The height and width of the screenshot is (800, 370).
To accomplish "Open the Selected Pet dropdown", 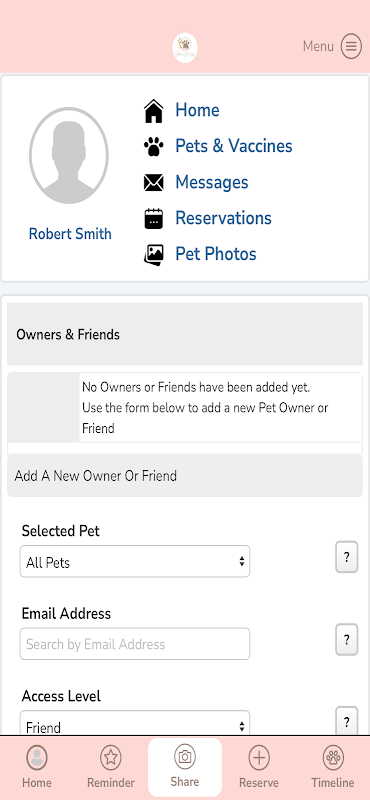I will pos(135,562).
